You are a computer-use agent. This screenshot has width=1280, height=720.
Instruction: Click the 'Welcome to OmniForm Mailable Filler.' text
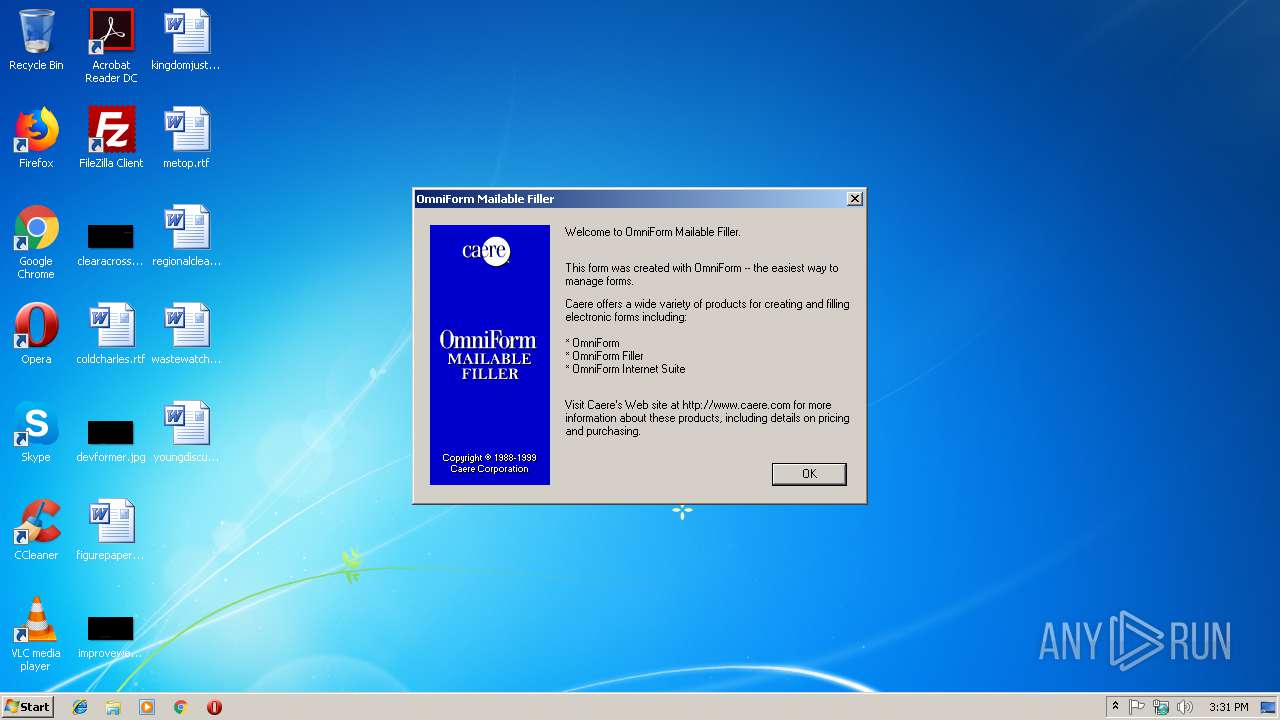pos(653,232)
